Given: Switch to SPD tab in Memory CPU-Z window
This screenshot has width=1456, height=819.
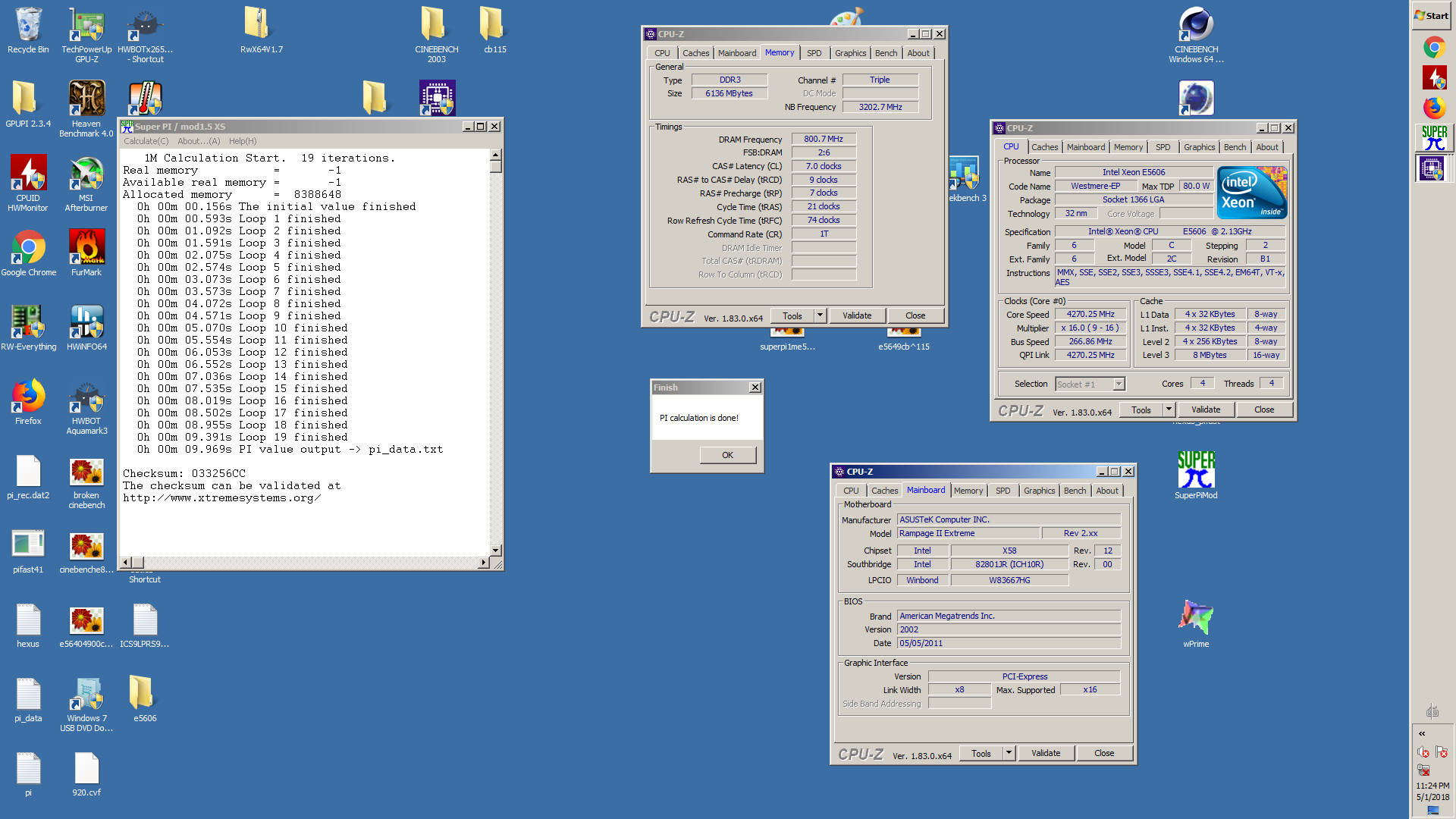Looking at the screenshot, I should 814,53.
